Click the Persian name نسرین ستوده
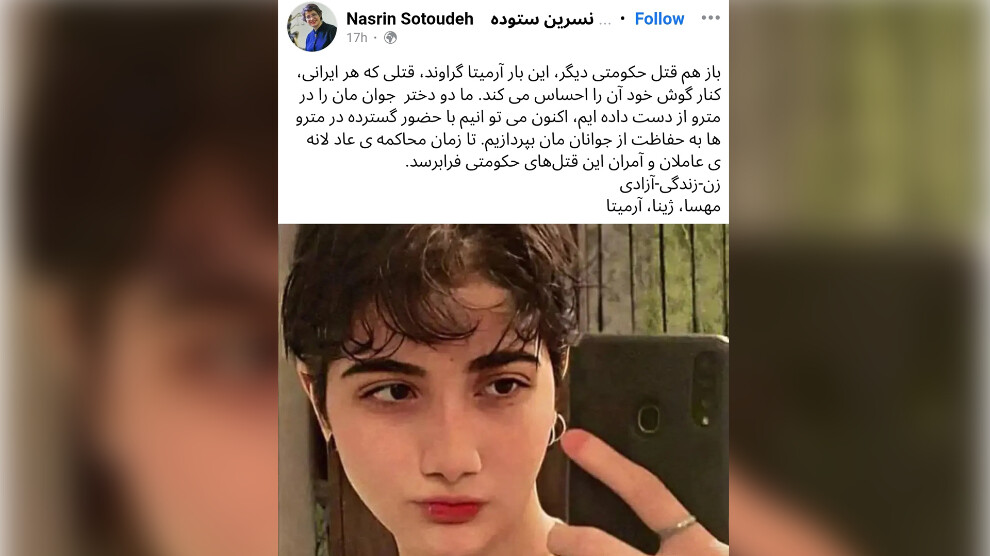The image size is (990, 556). pyautogui.click(x=542, y=20)
